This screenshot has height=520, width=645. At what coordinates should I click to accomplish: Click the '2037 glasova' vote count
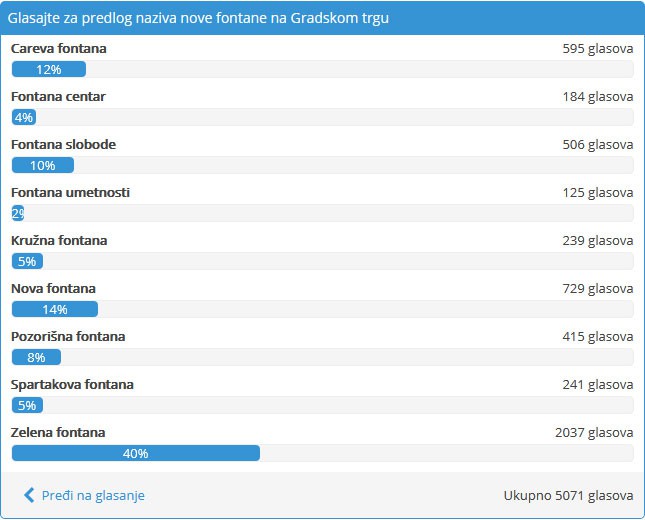click(x=594, y=433)
